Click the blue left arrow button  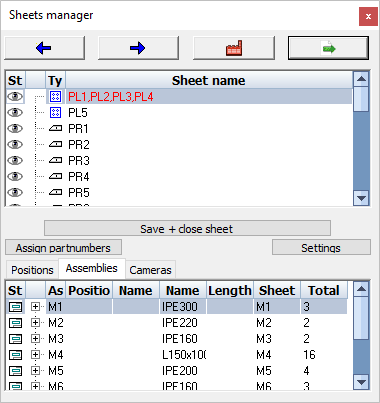(x=44, y=48)
